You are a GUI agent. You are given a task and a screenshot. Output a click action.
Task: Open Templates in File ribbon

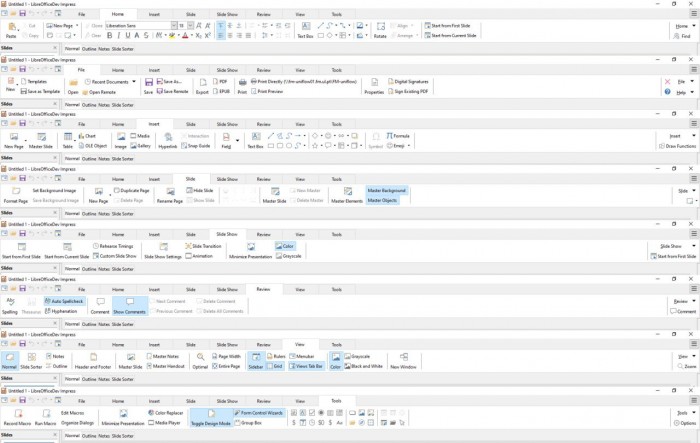tap(33, 82)
